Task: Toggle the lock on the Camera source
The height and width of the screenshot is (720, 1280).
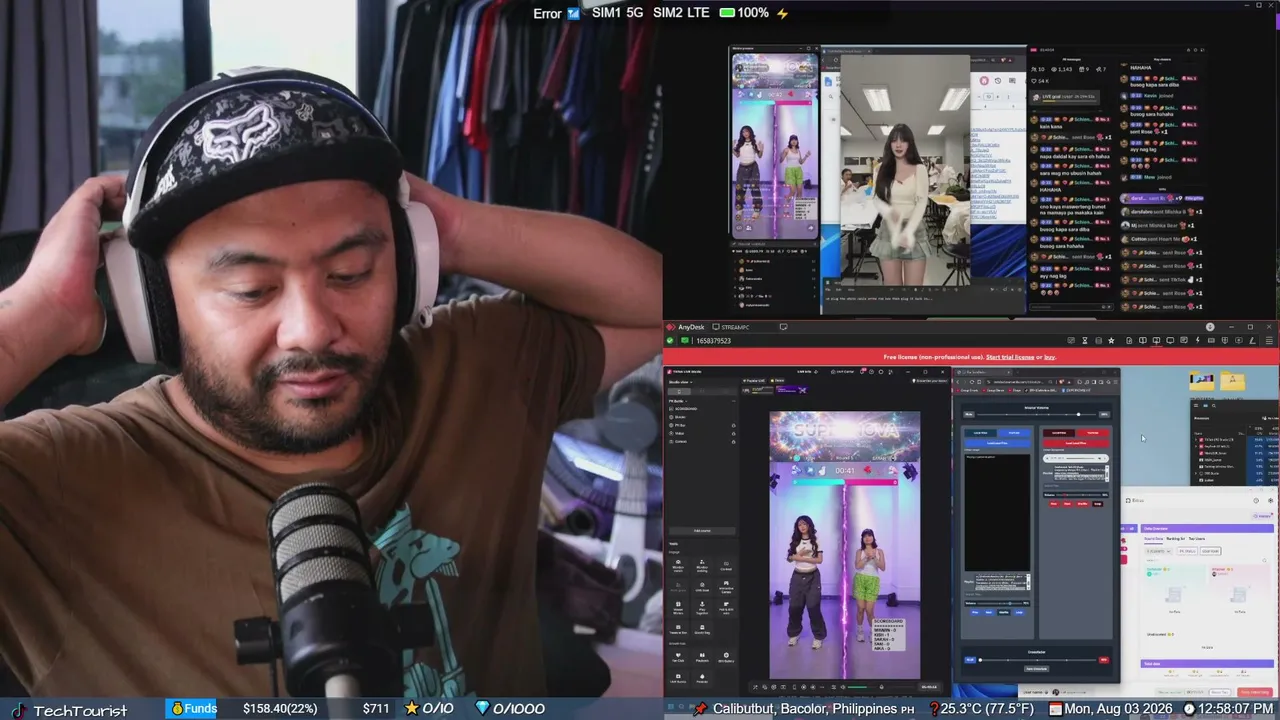Action: click(733, 441)
